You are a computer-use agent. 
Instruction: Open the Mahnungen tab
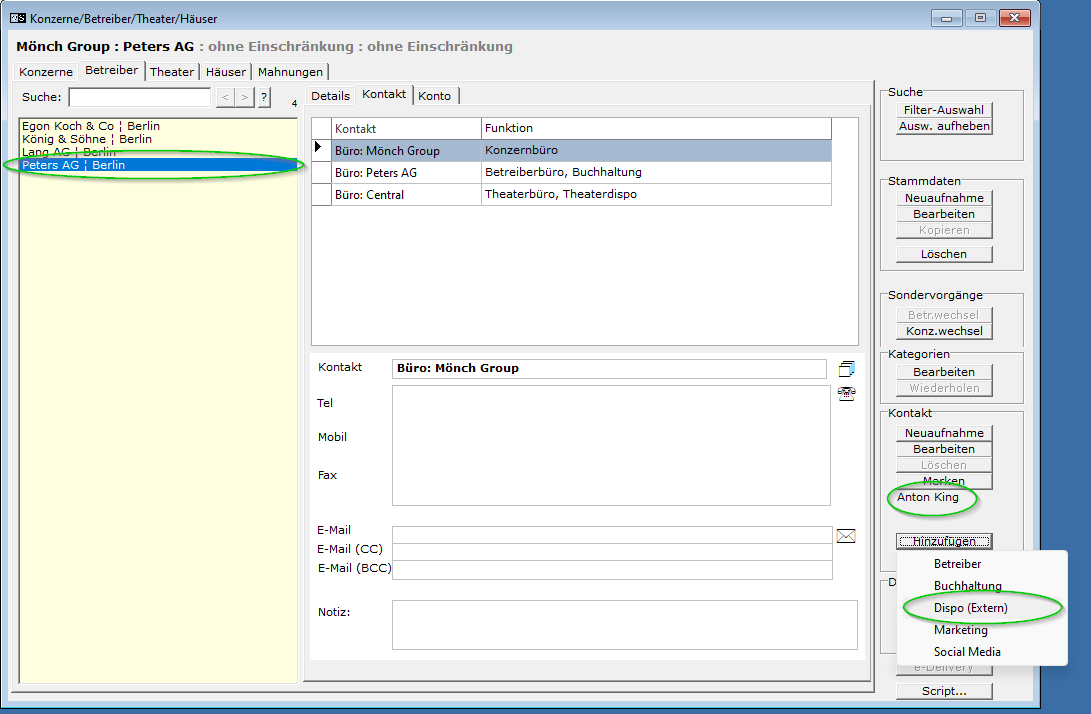(x=290, y=72)
